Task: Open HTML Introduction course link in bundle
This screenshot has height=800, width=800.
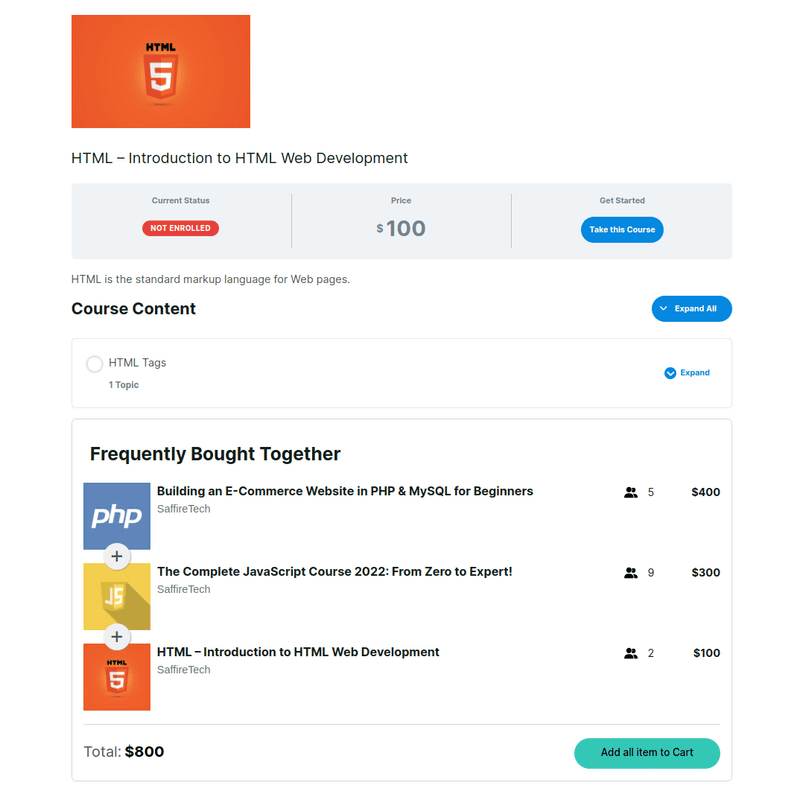Action: point(298,652)
